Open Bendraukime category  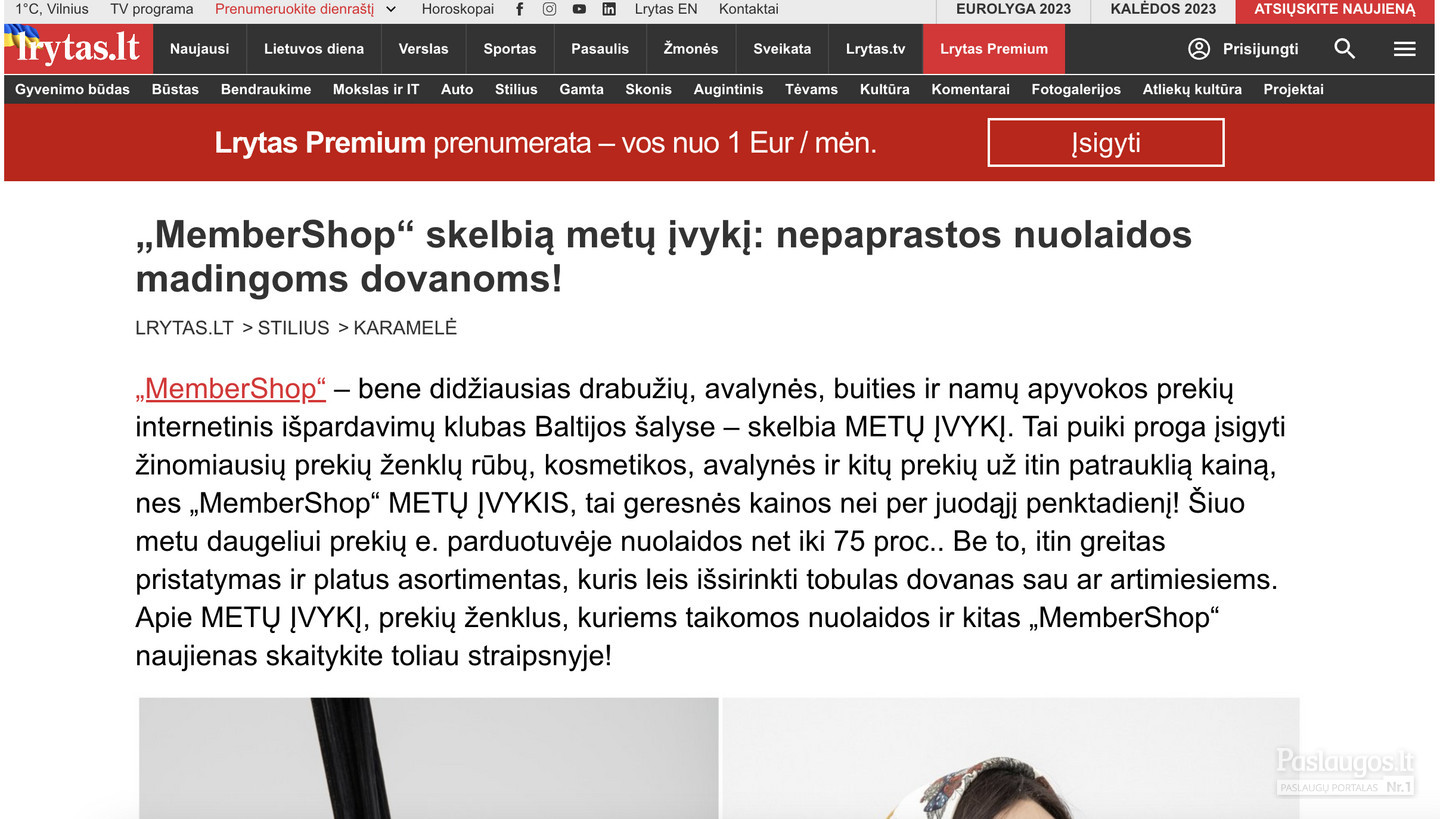(266, 89)
